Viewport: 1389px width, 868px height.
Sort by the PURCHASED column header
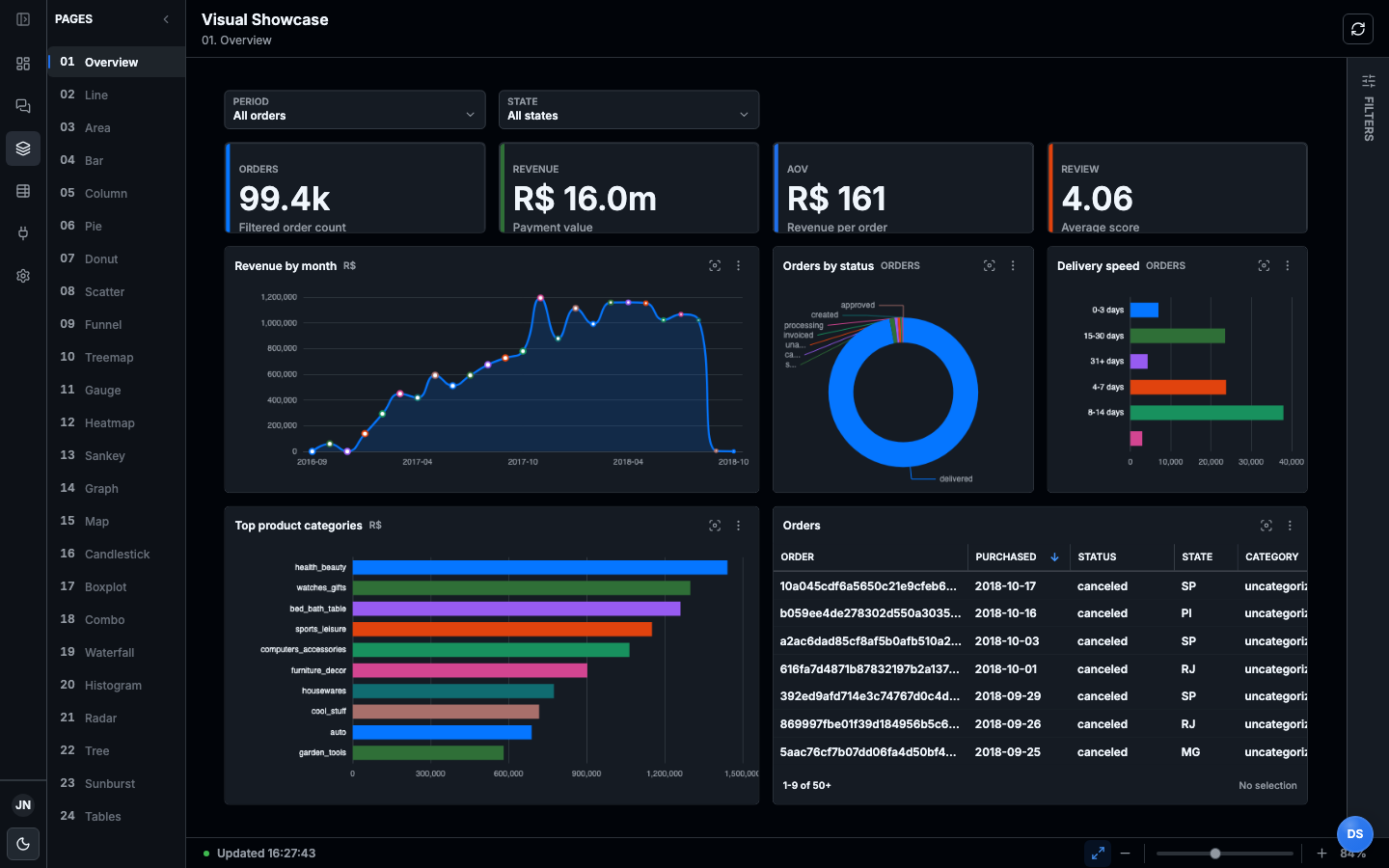[x=1018, y=557]
